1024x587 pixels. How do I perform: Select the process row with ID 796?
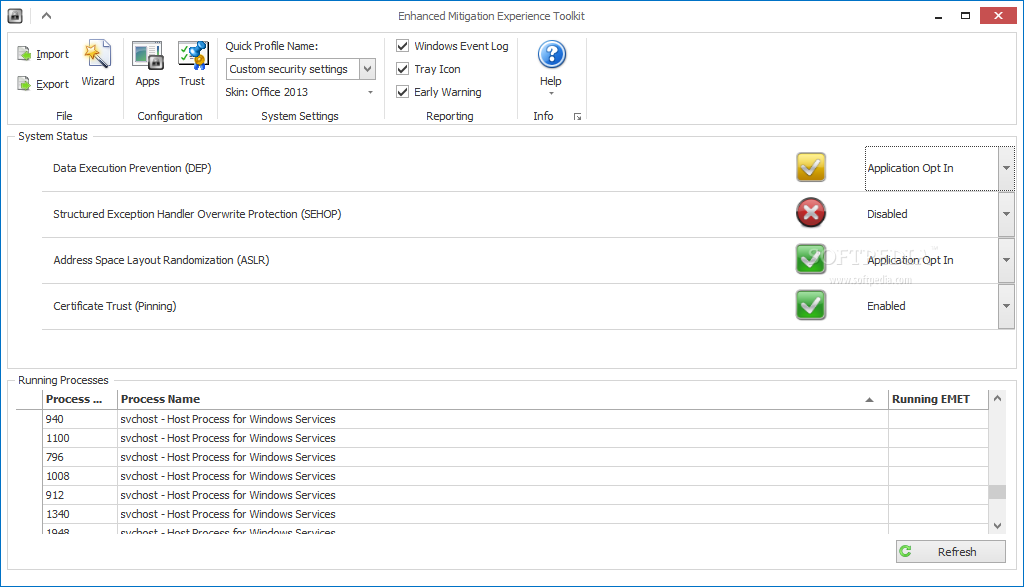[502, 457]
